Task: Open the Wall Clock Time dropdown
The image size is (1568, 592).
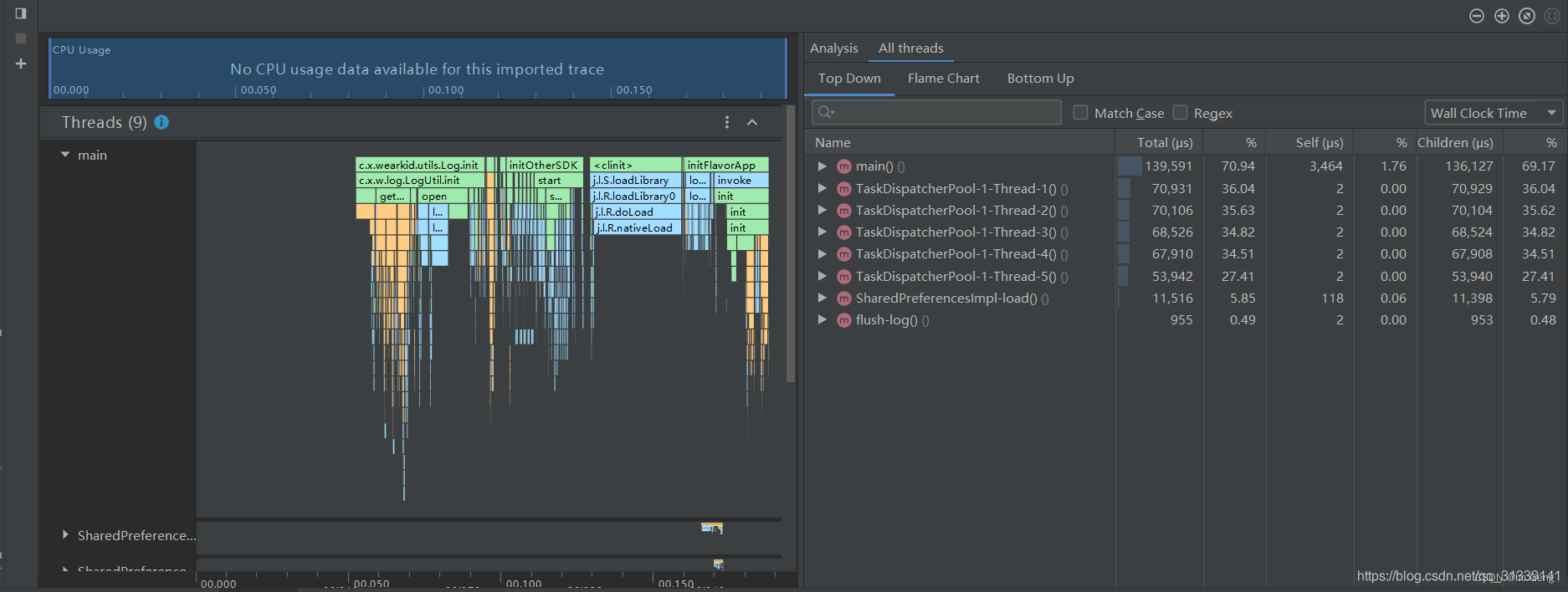Action: [x=1494, y=113]
